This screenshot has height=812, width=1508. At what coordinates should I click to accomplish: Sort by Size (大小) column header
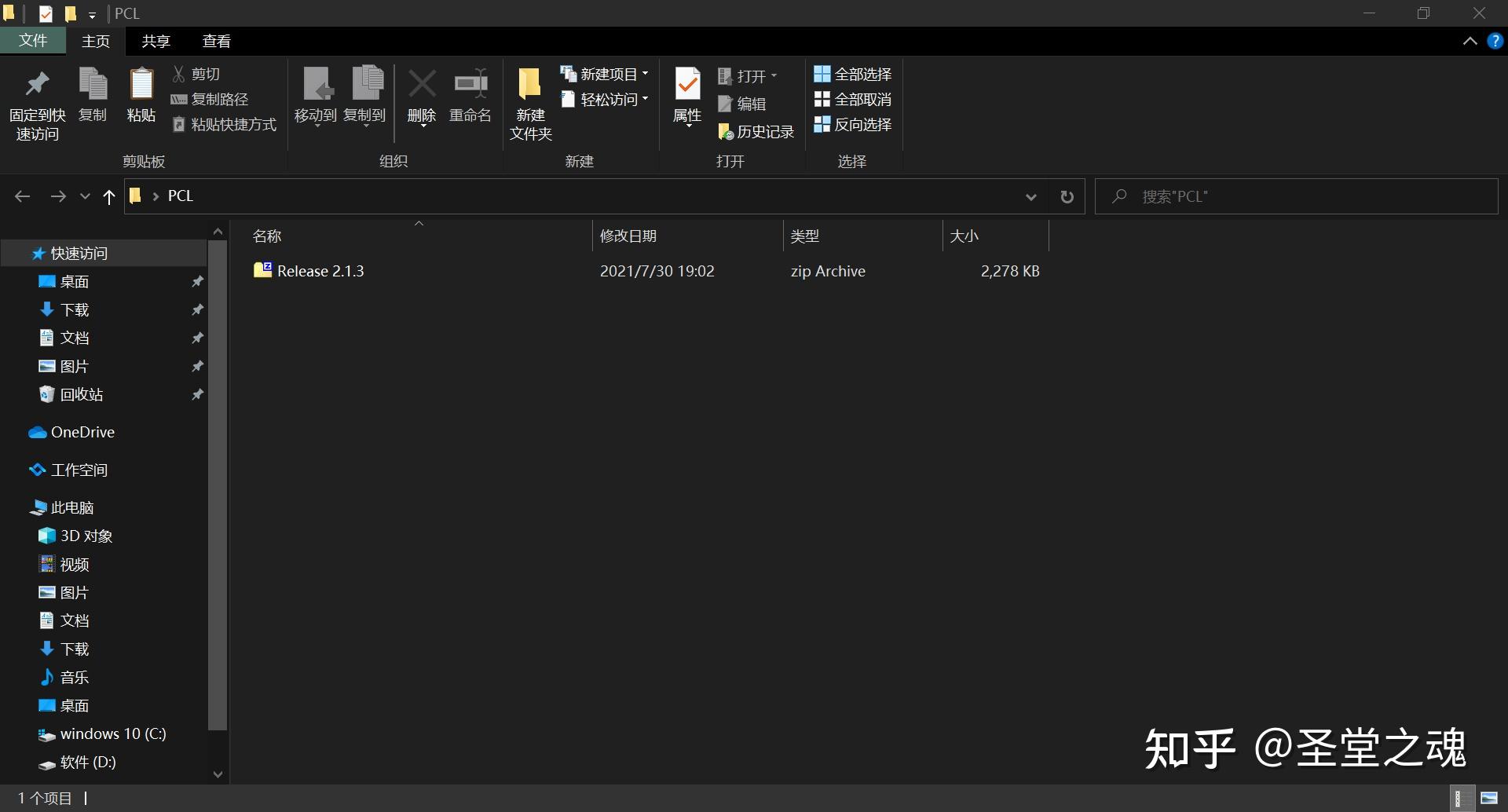click(996, 236)
